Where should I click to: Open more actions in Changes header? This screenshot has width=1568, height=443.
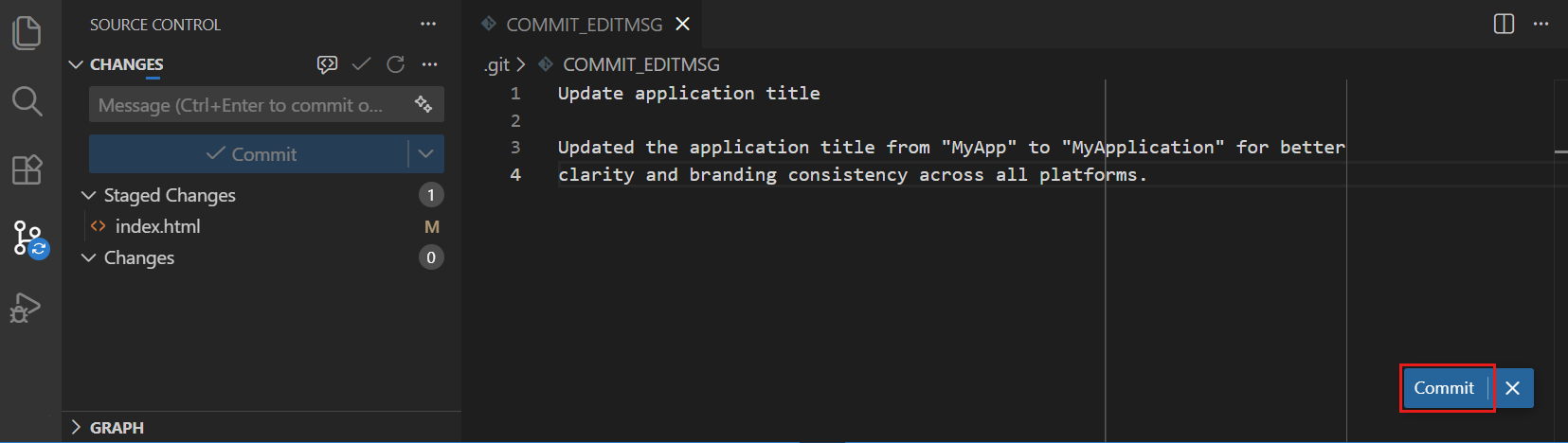coord(429,64)
